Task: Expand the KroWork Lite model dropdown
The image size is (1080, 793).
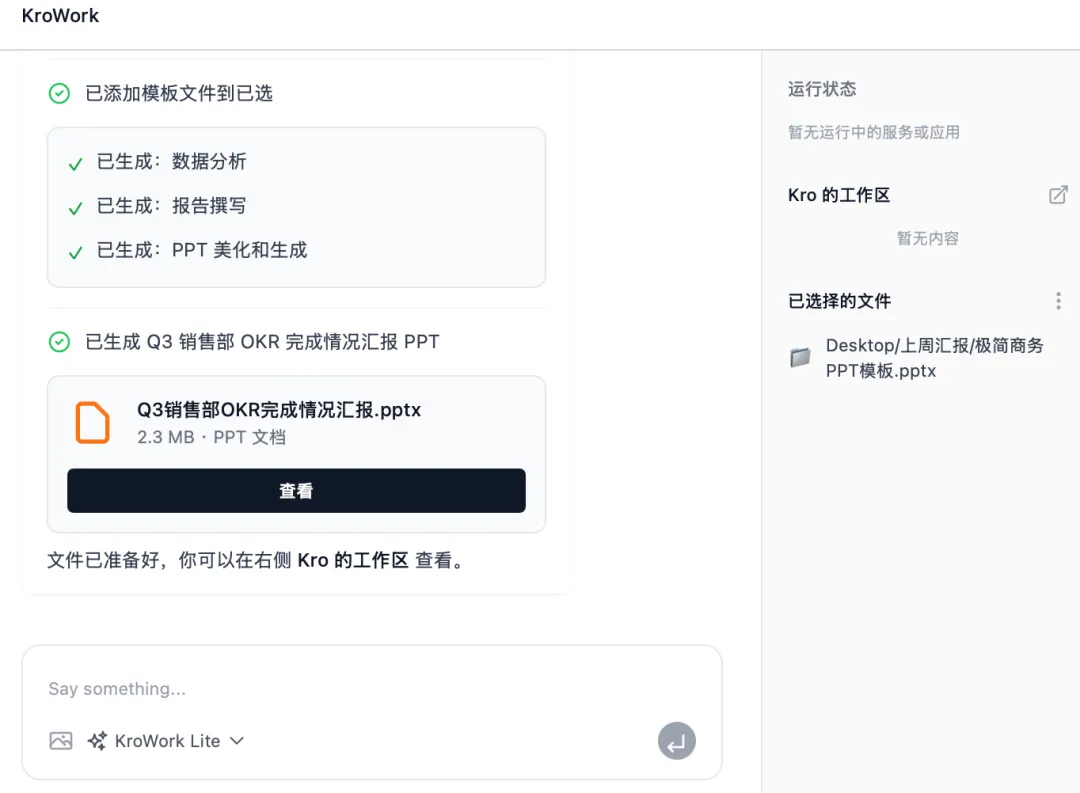Action: (x=237, y=741)
